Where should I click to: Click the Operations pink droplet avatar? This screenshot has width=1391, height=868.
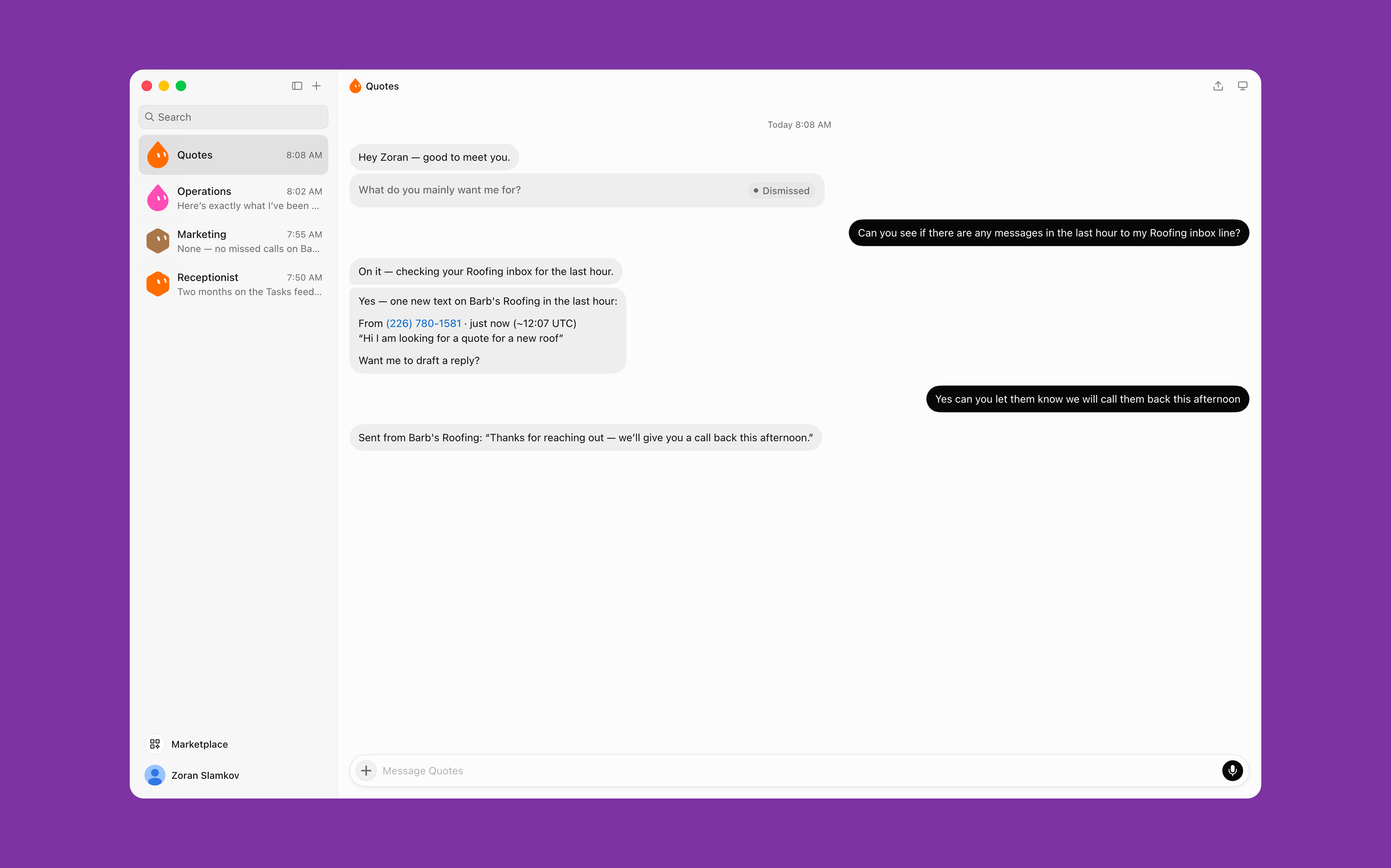(158, 198)
